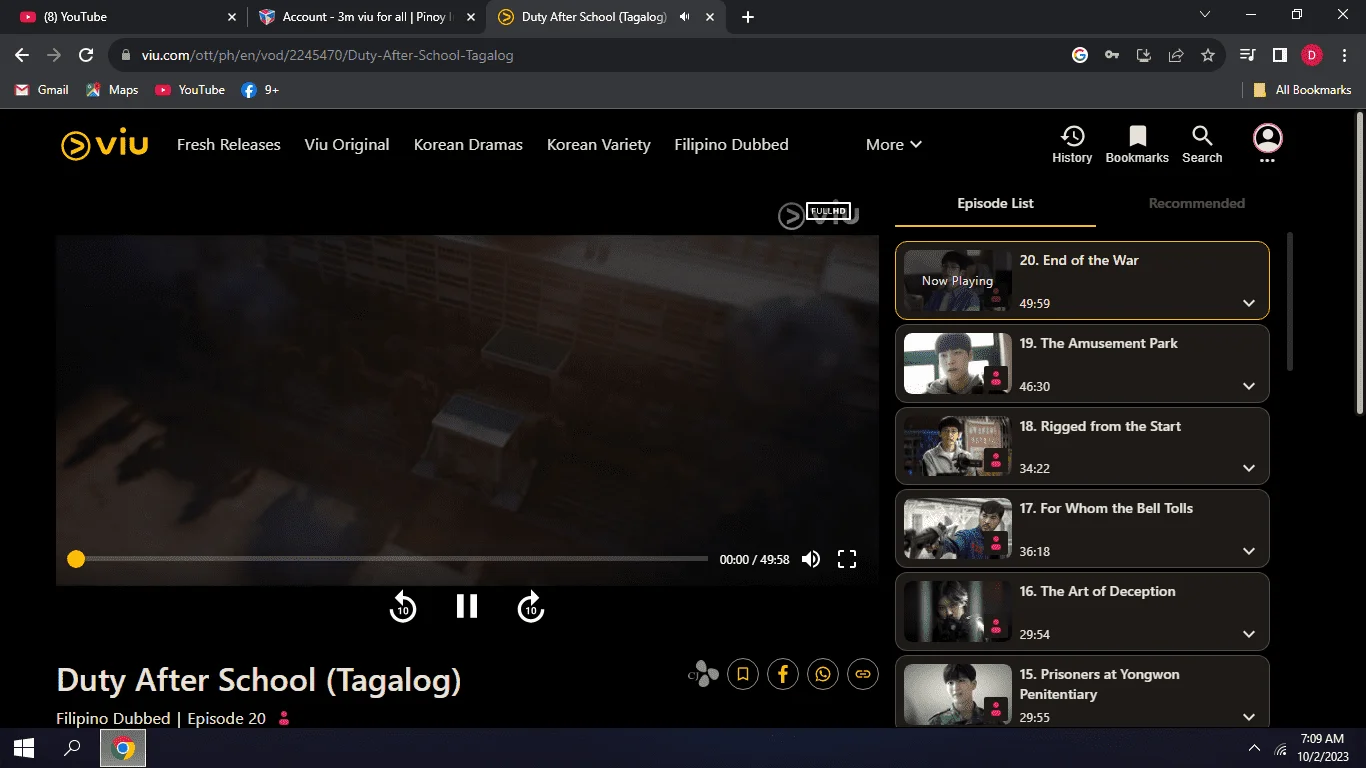Open the All Bookmarks folder
This screenshot has width=1366, height=768.
pyautogui.click(x=1302, y=90)
